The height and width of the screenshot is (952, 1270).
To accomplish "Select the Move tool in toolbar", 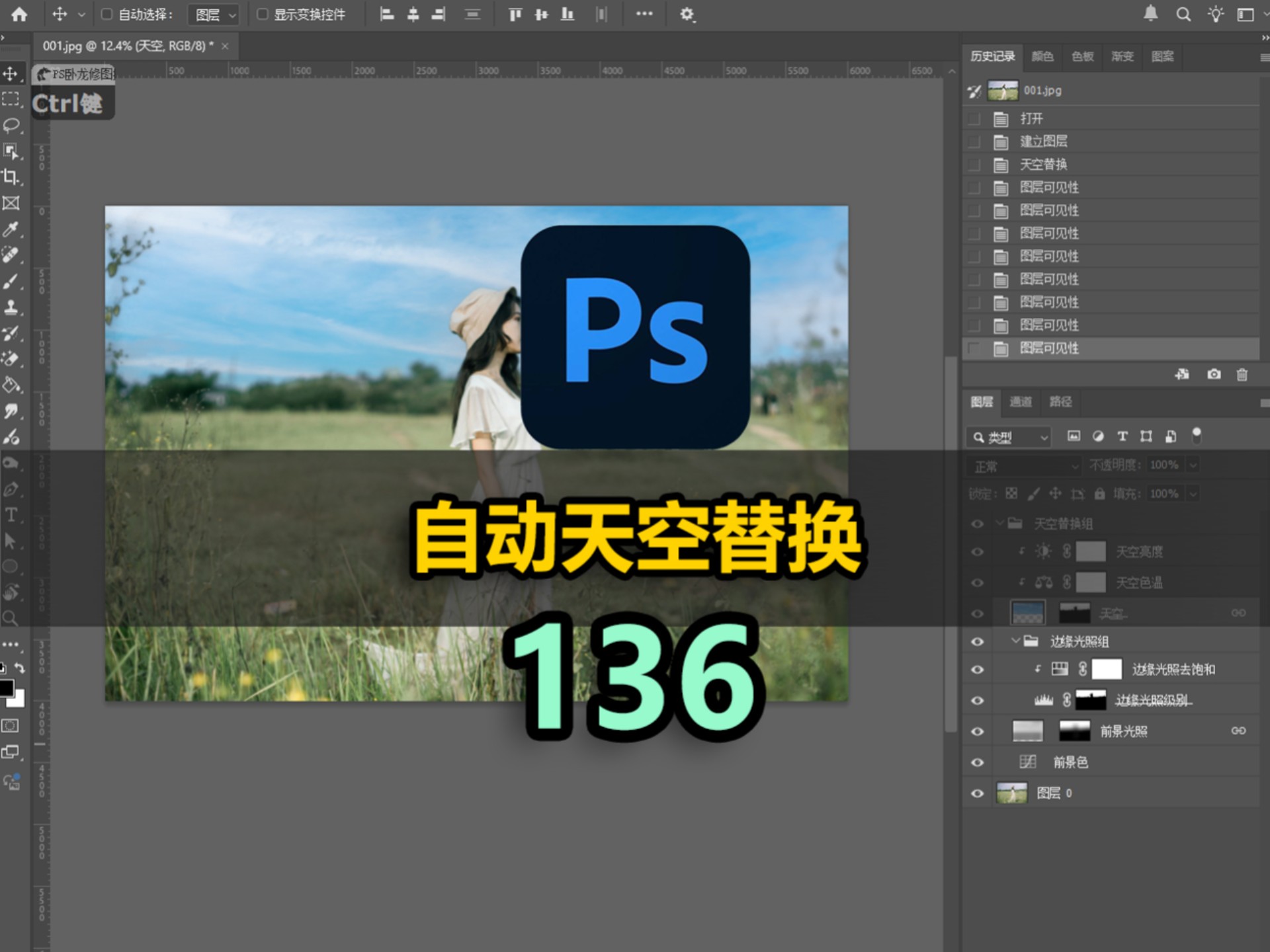I will tap(11, 73).
